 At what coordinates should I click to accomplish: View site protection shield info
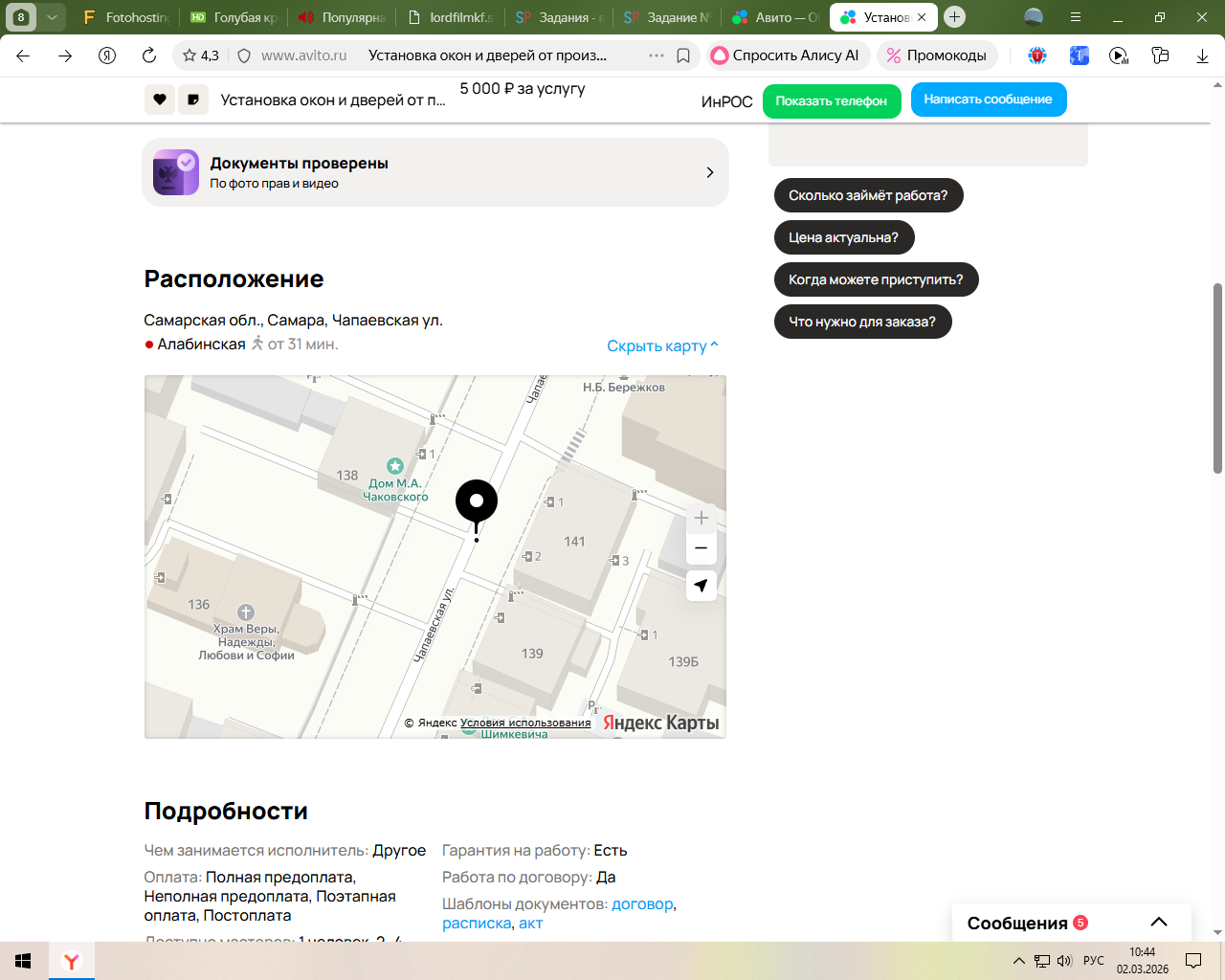point(244,56)
